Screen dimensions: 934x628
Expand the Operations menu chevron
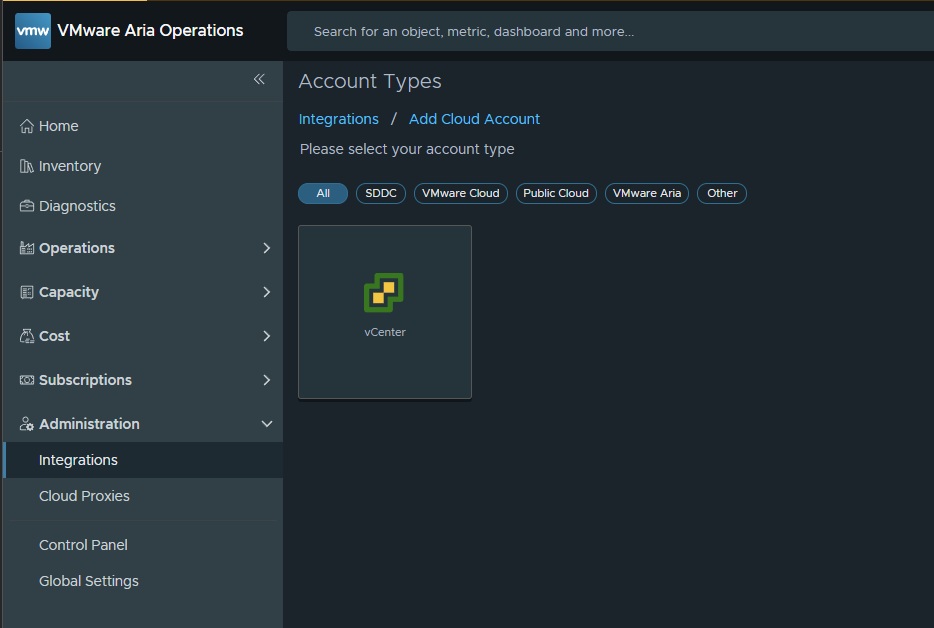click(x=267, y=248)
